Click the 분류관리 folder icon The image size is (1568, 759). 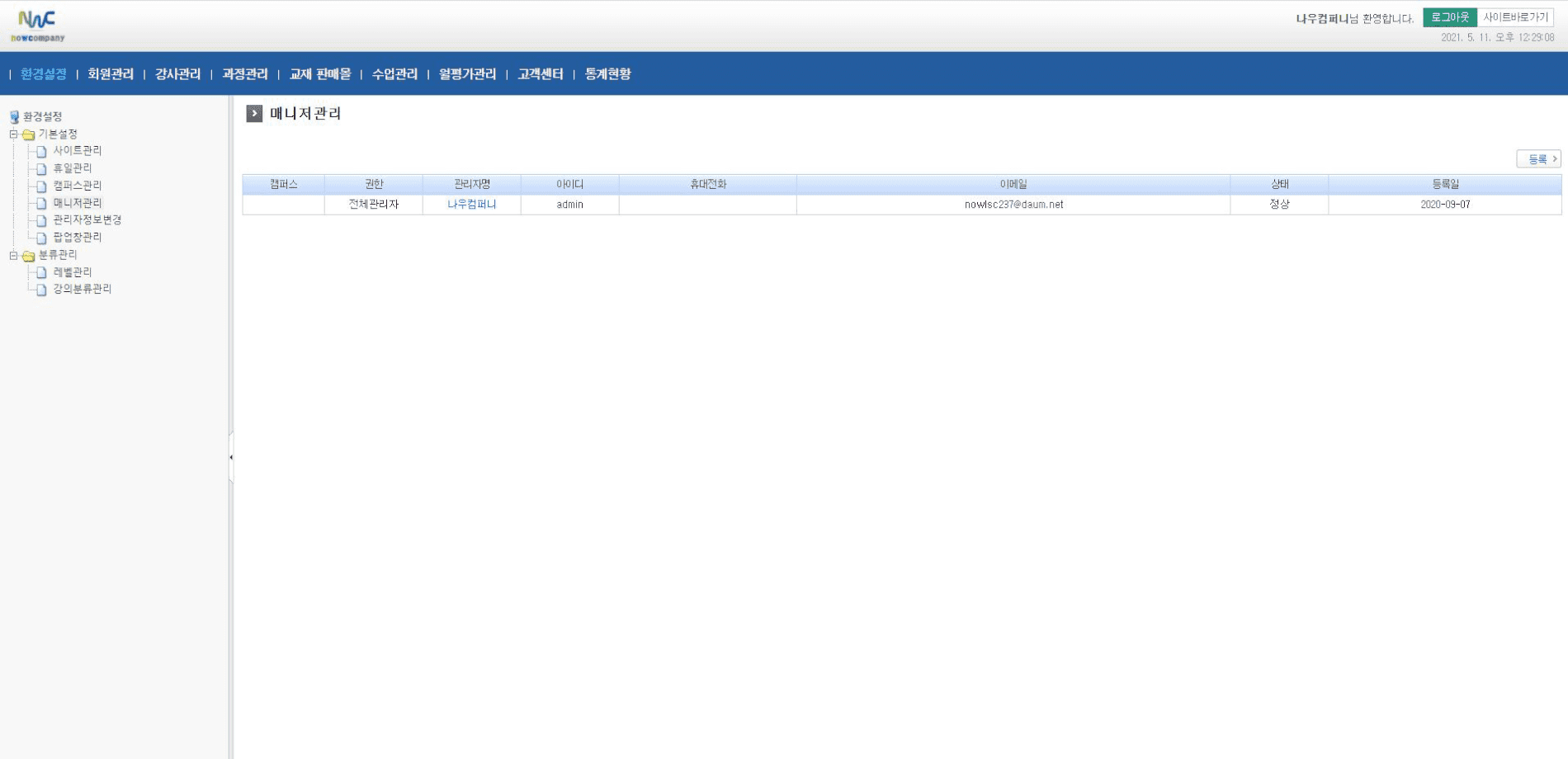pyautogui.click(x=29, y=256)
